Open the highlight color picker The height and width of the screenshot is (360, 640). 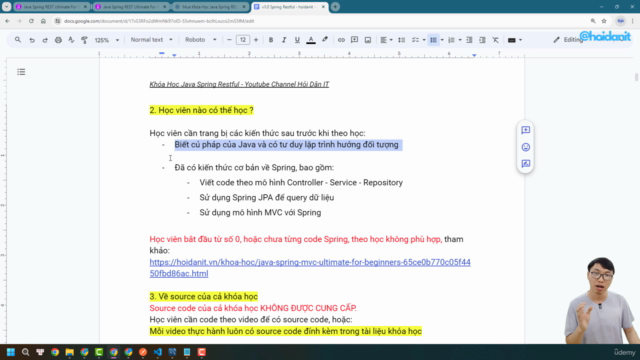325,40
